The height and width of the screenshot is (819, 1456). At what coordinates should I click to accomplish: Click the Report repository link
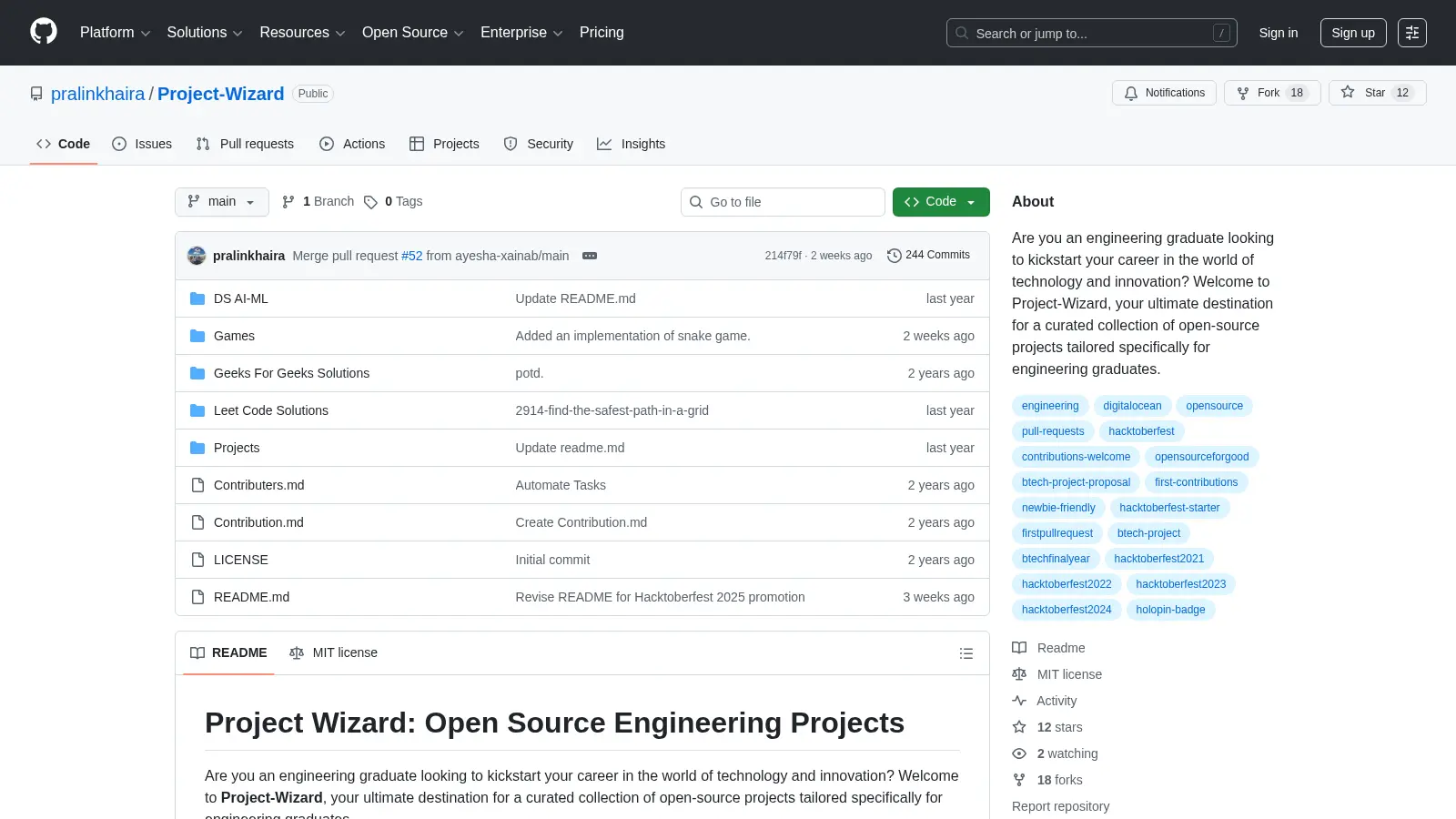point(1060,806)
